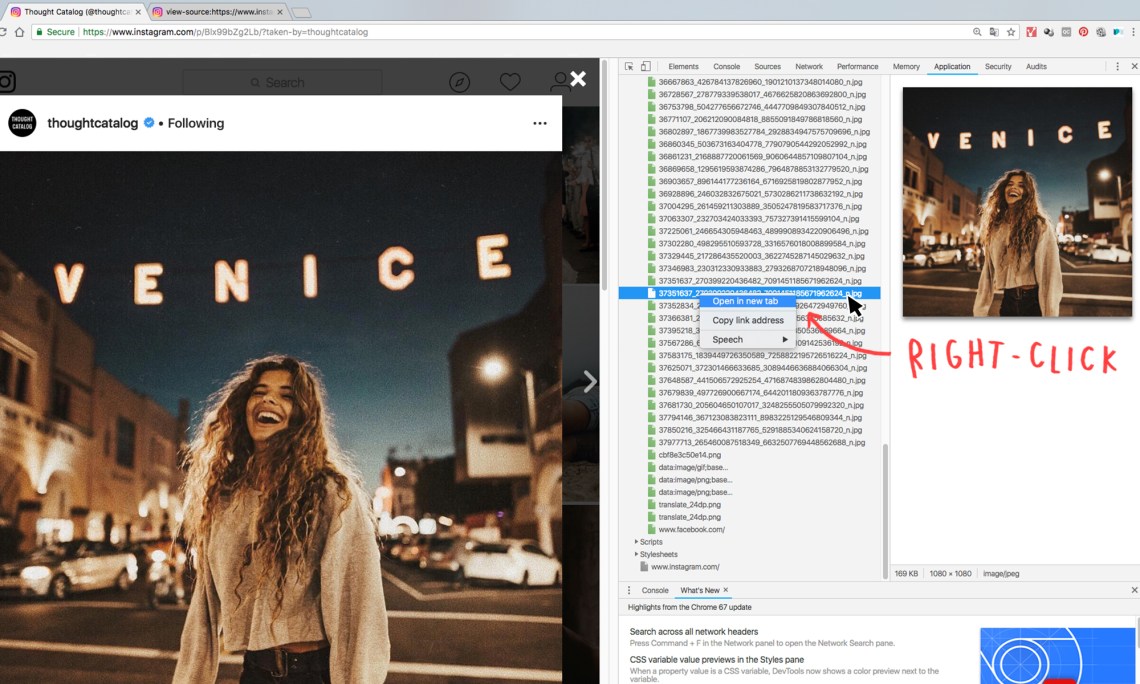Switch to the Security panel
Image resolution: width=1140 pixels, height=684 pixels.
(998, 66)
